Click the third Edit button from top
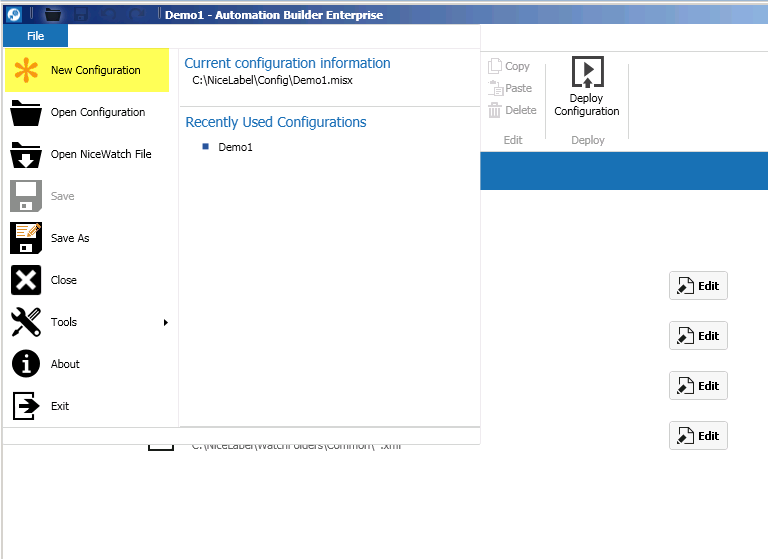Viewport: 768px width, 559px height. click(698, 386)
